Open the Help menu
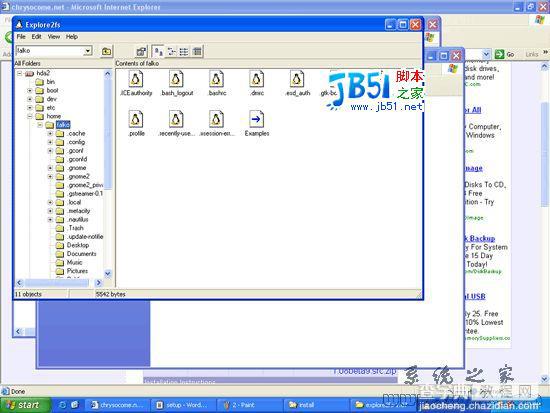 72,36
